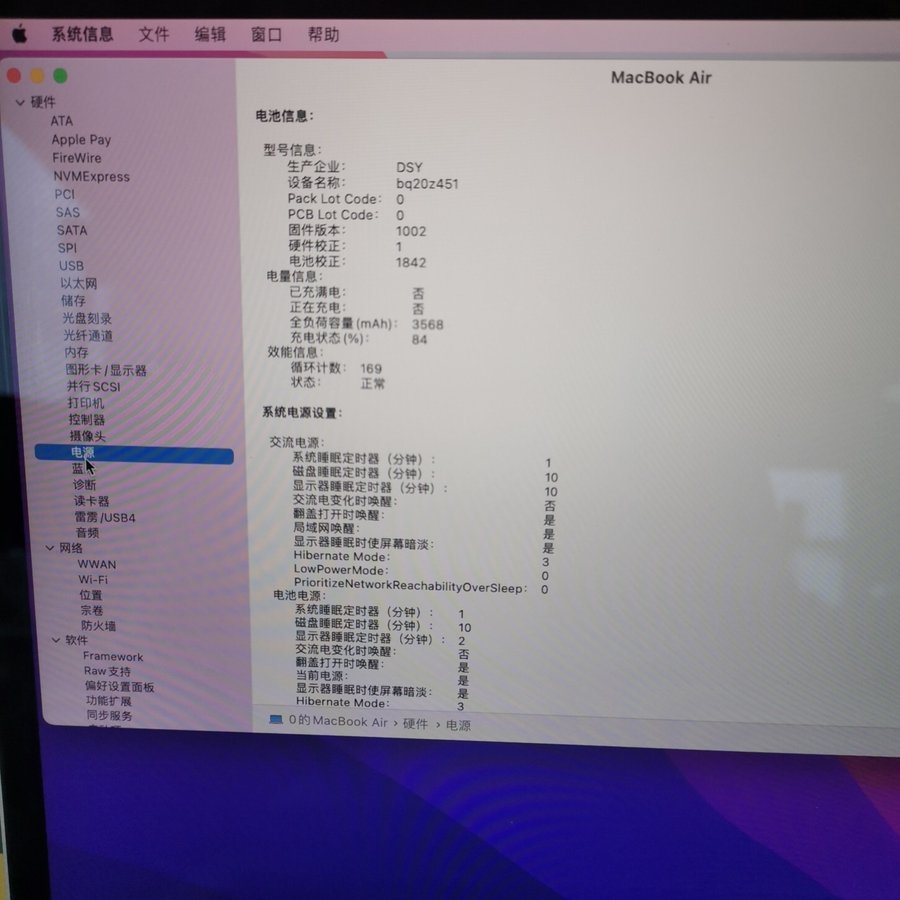Click the 状态 value 正常
The image size is (900, 900).
click(x=373, y=383)
